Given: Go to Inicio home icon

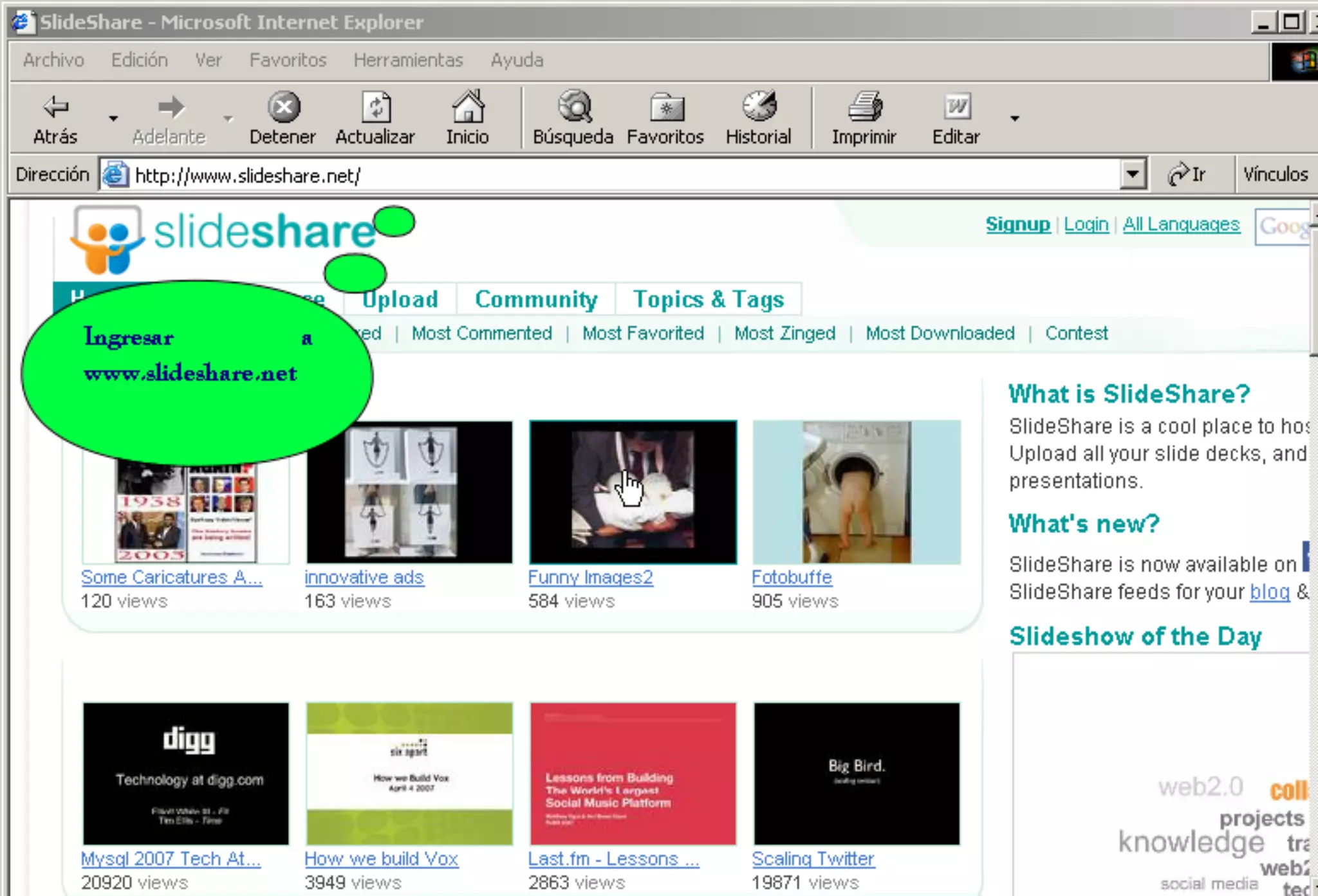Looking at the screenshot, I should (468, 107).
